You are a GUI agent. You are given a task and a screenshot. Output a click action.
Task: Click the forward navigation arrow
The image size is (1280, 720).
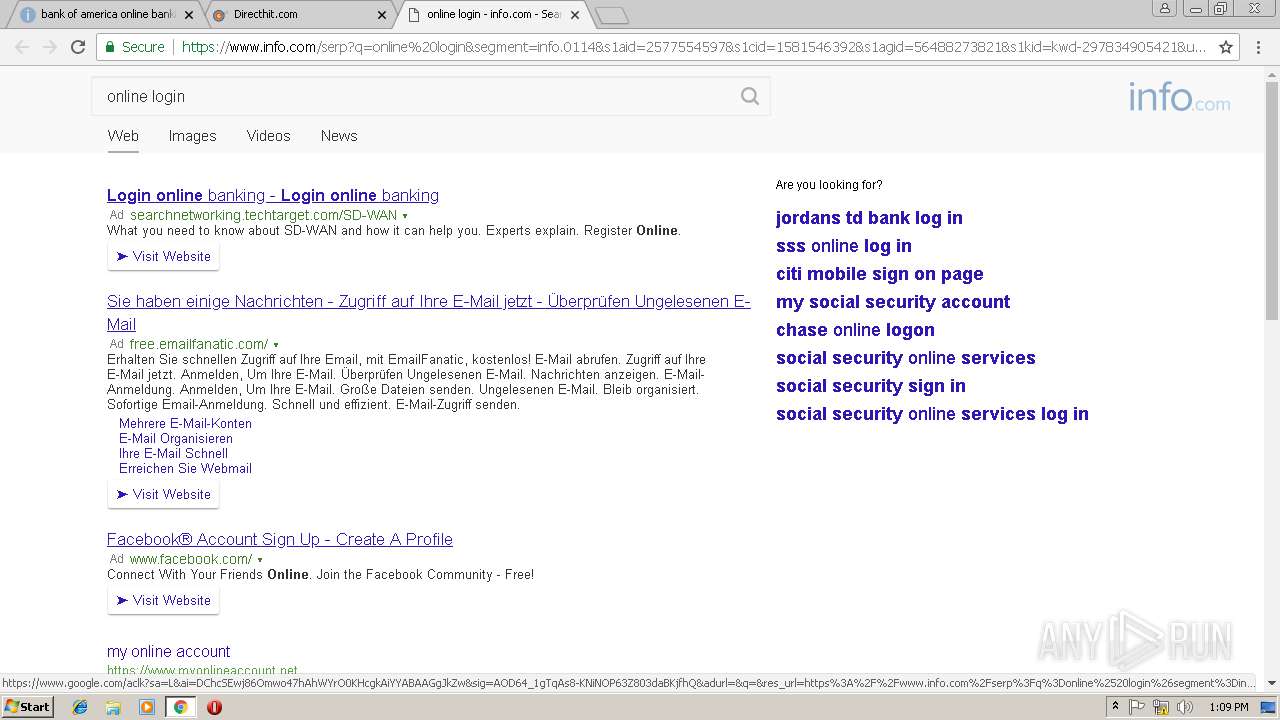(50, 47)
